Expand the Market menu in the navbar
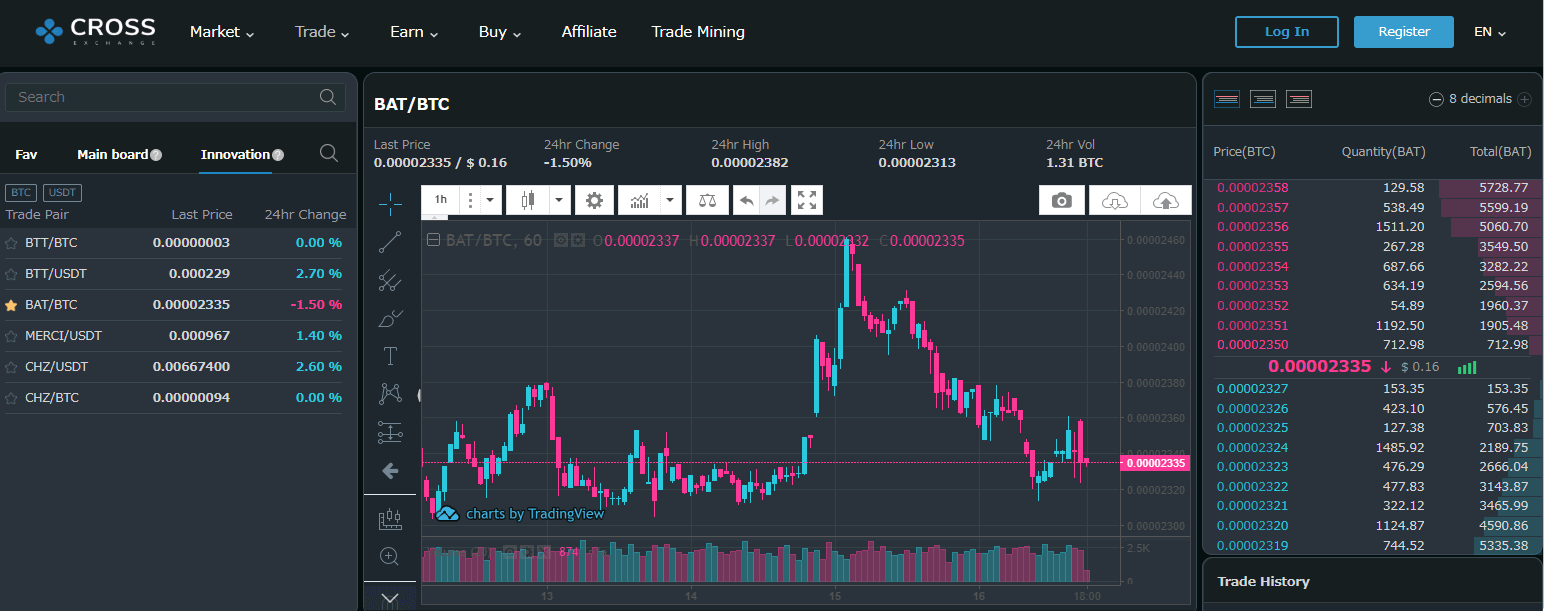This screenshot has height=611, width=1544. (x=222, y=32)
